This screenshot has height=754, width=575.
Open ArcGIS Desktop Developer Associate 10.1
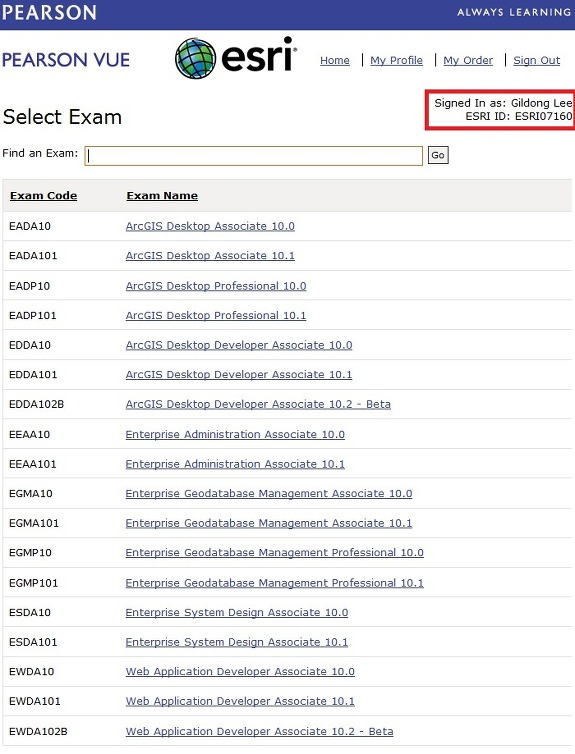pyautogui.click(x=239, y=374)
